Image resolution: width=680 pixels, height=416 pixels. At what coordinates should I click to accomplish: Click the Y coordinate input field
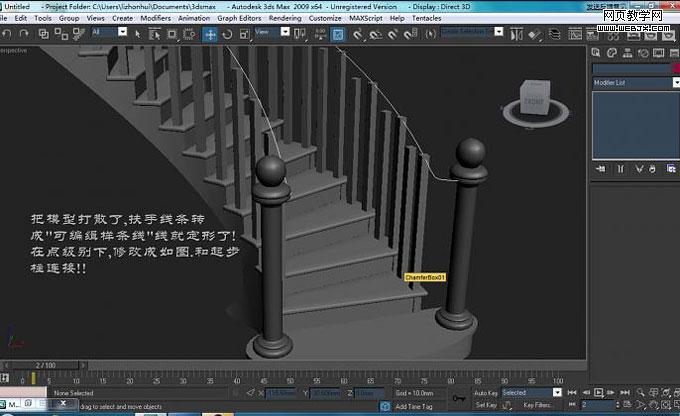325,393
